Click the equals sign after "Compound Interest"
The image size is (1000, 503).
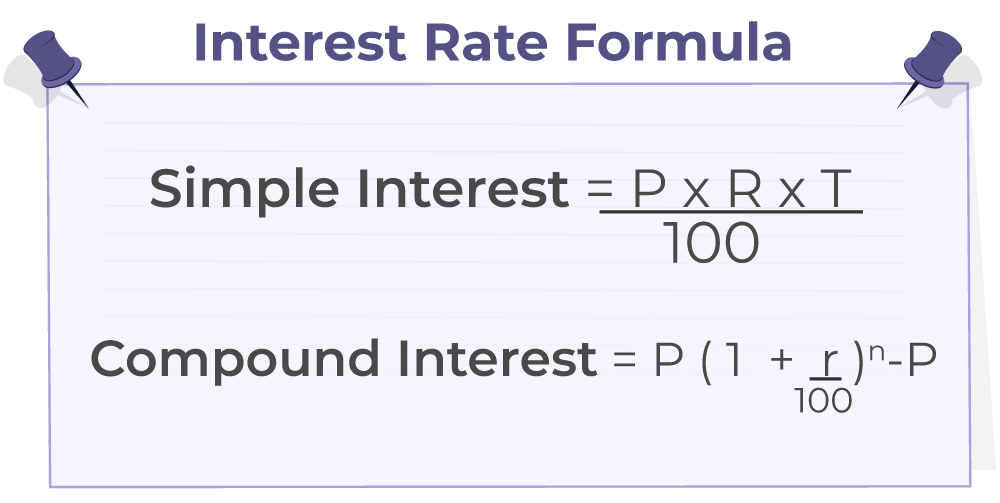[626, 360]
